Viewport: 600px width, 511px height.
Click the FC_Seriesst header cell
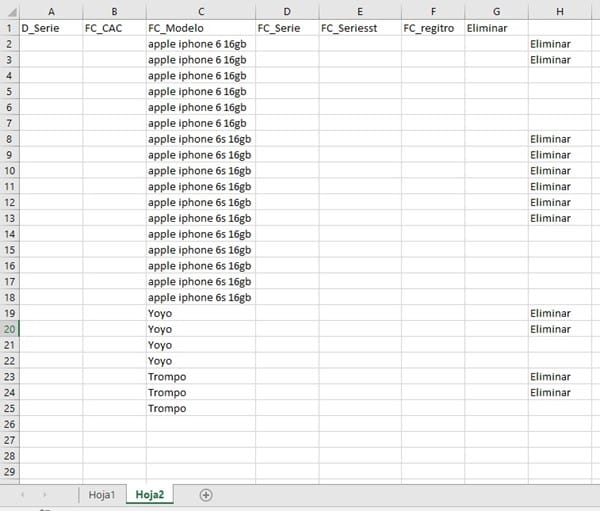coord(360,28)
